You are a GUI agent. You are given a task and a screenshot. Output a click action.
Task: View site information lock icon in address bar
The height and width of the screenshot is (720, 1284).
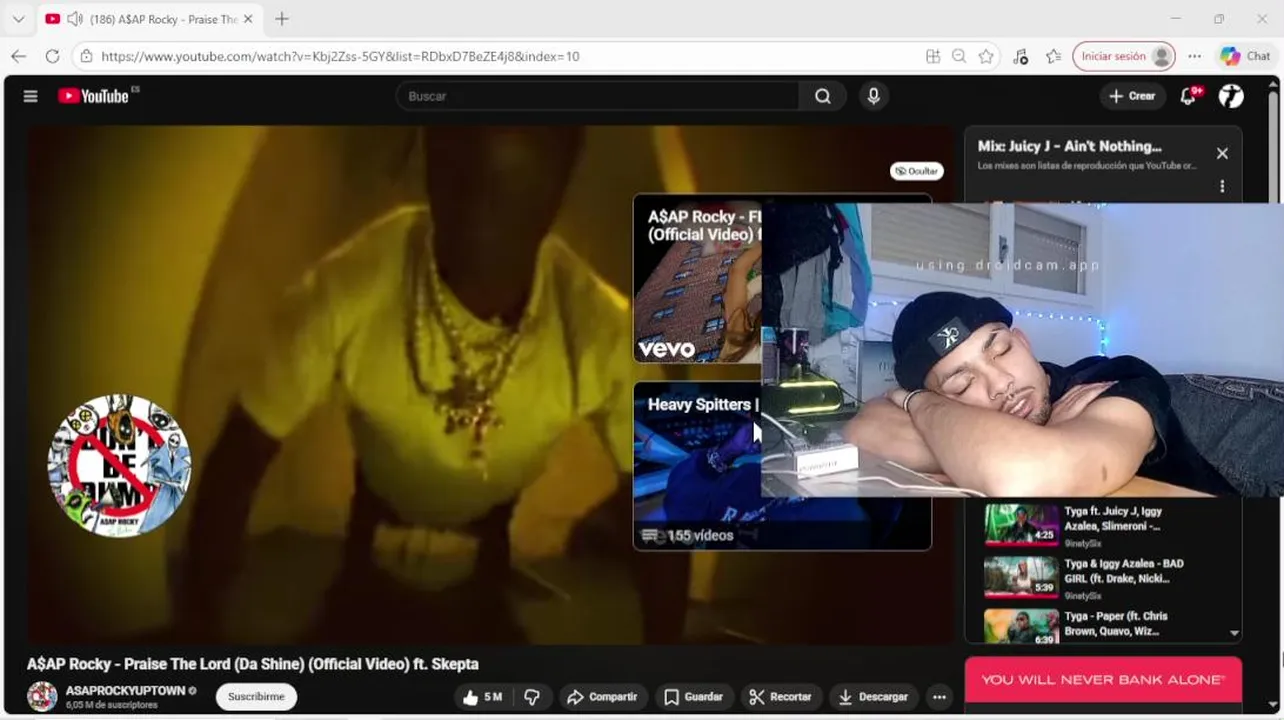point(87,56)
